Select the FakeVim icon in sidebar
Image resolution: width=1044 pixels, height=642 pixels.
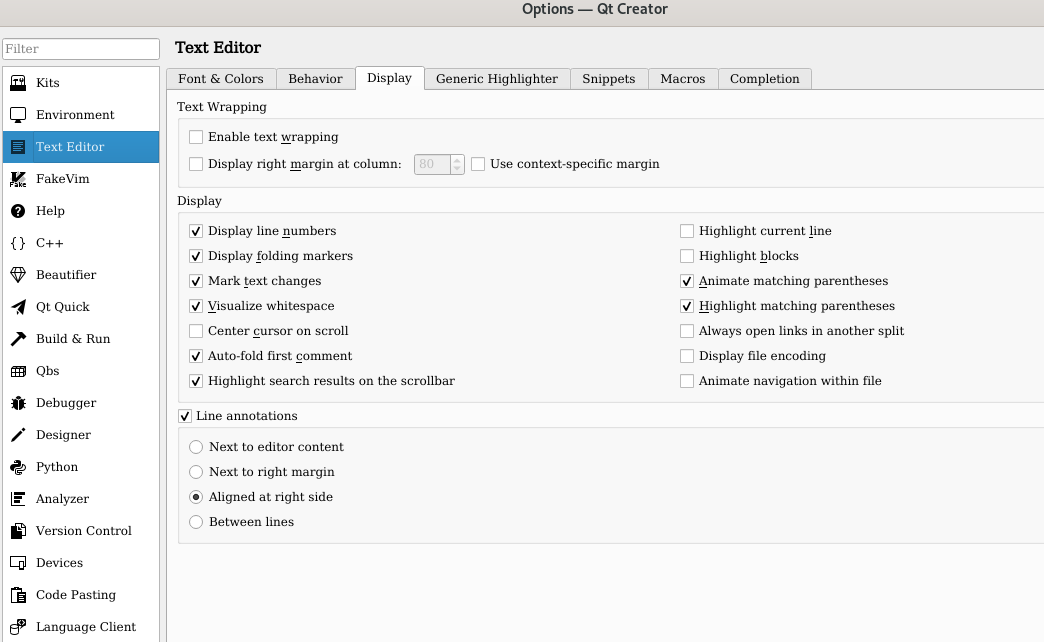point(18,179)
